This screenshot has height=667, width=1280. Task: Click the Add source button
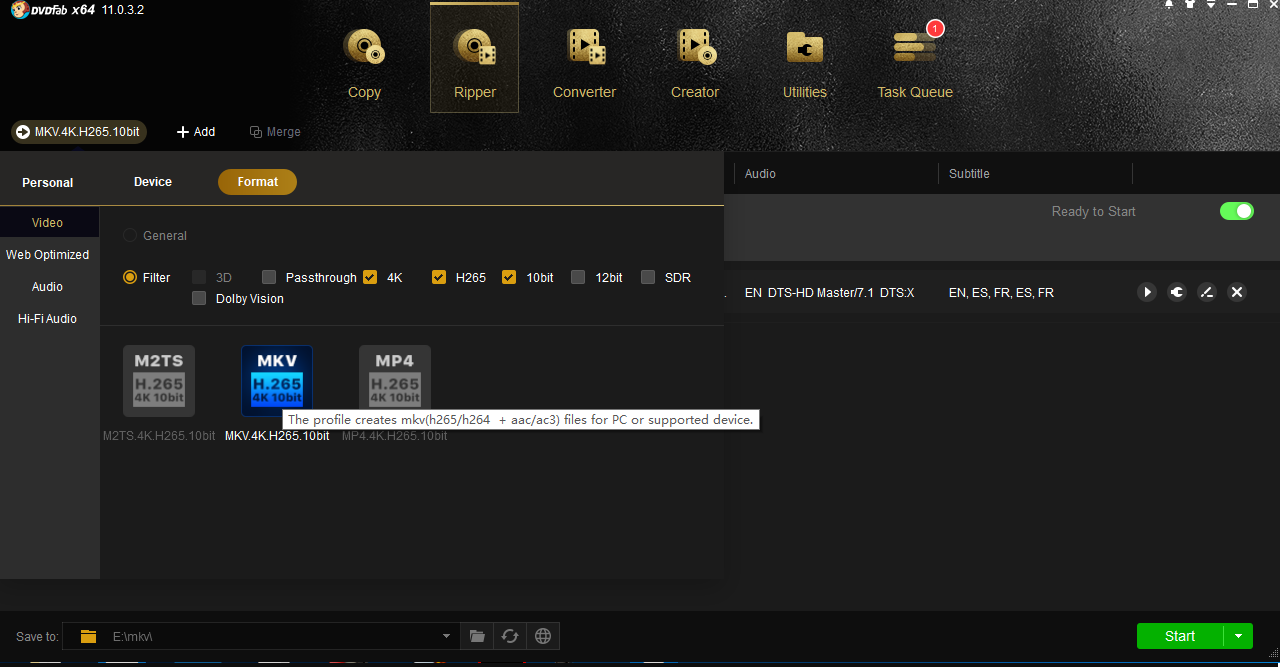pyautogui.click(x=196, y=132)
